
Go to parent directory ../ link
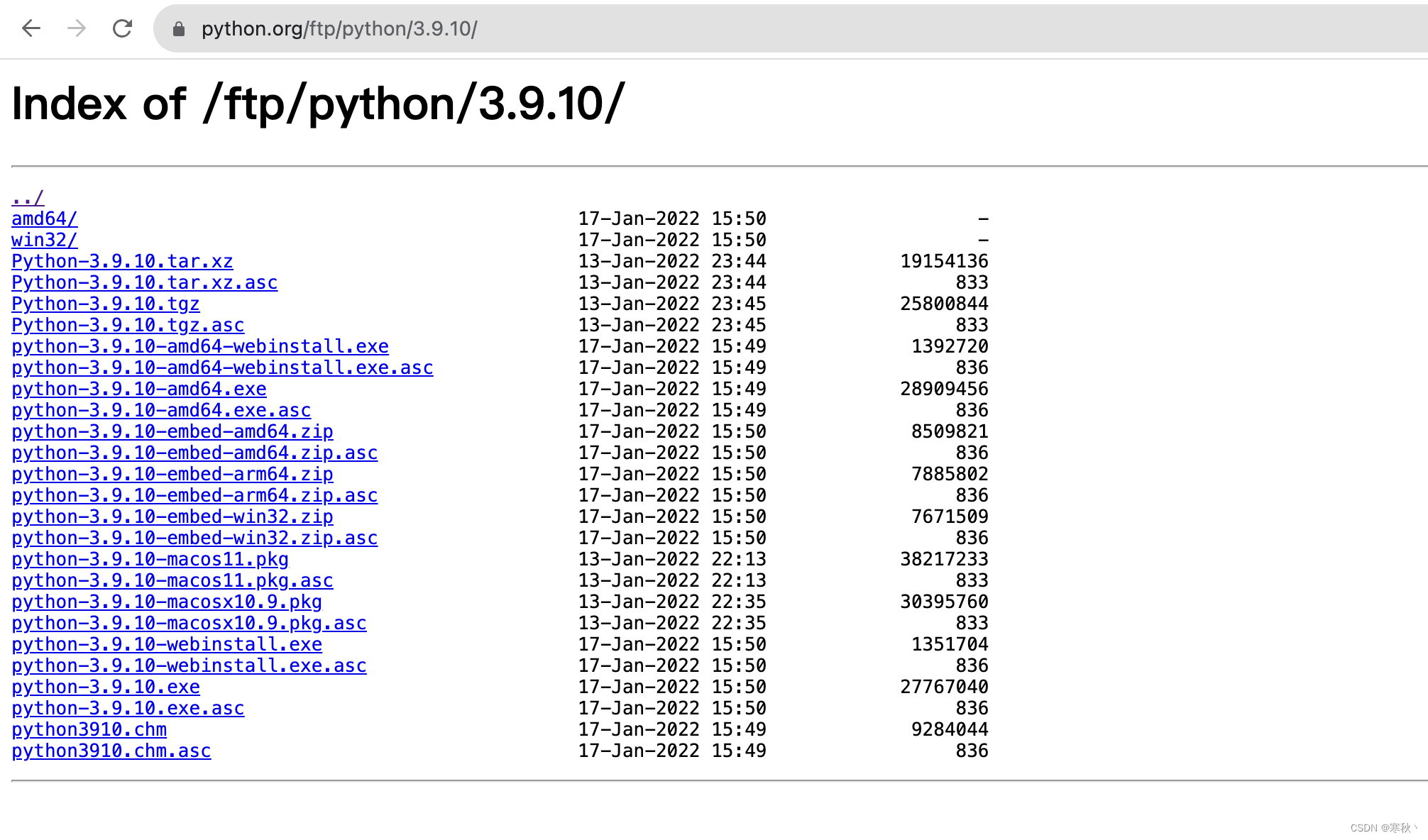(28, 198)
